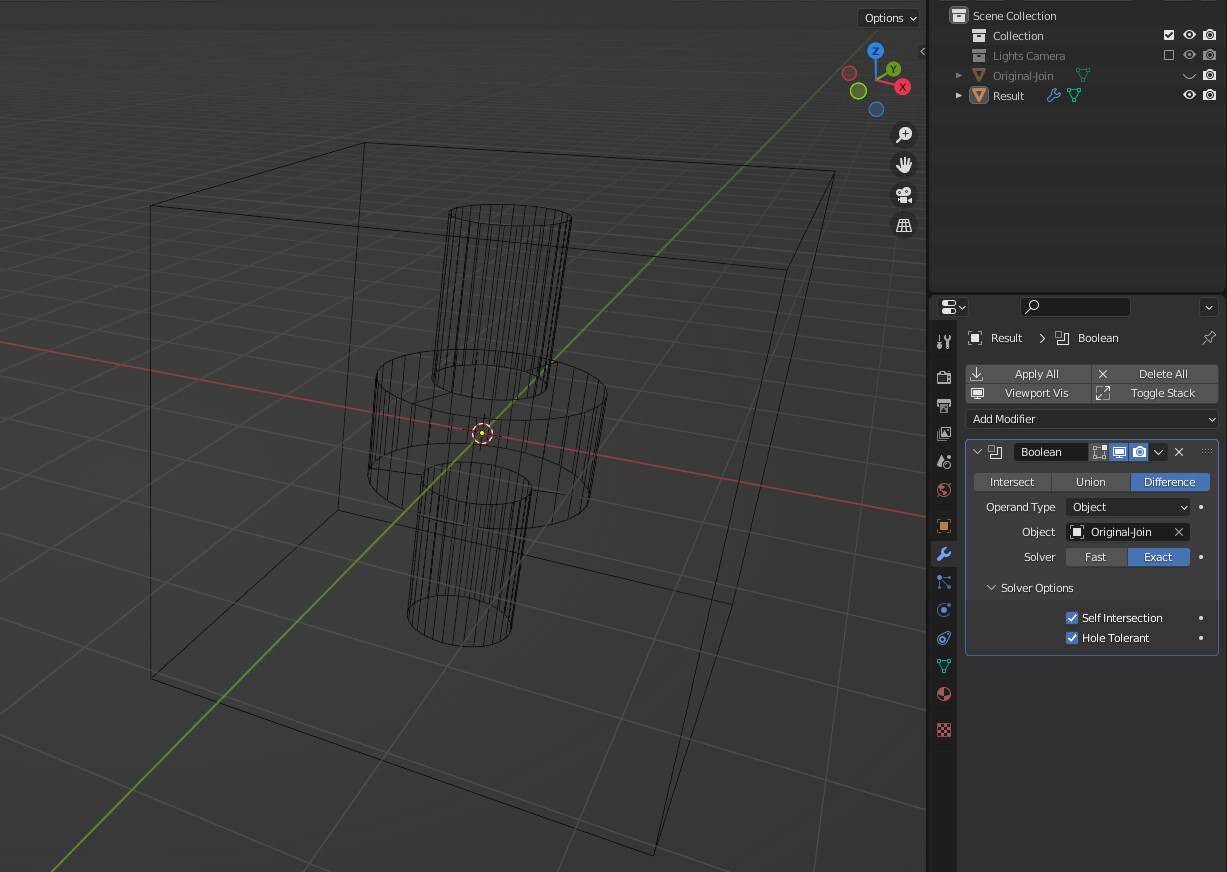The width and height of the screenshot is (1227, 872).
Task: Open the Output Properties printer icon
Action: click(x=943, y=405)
